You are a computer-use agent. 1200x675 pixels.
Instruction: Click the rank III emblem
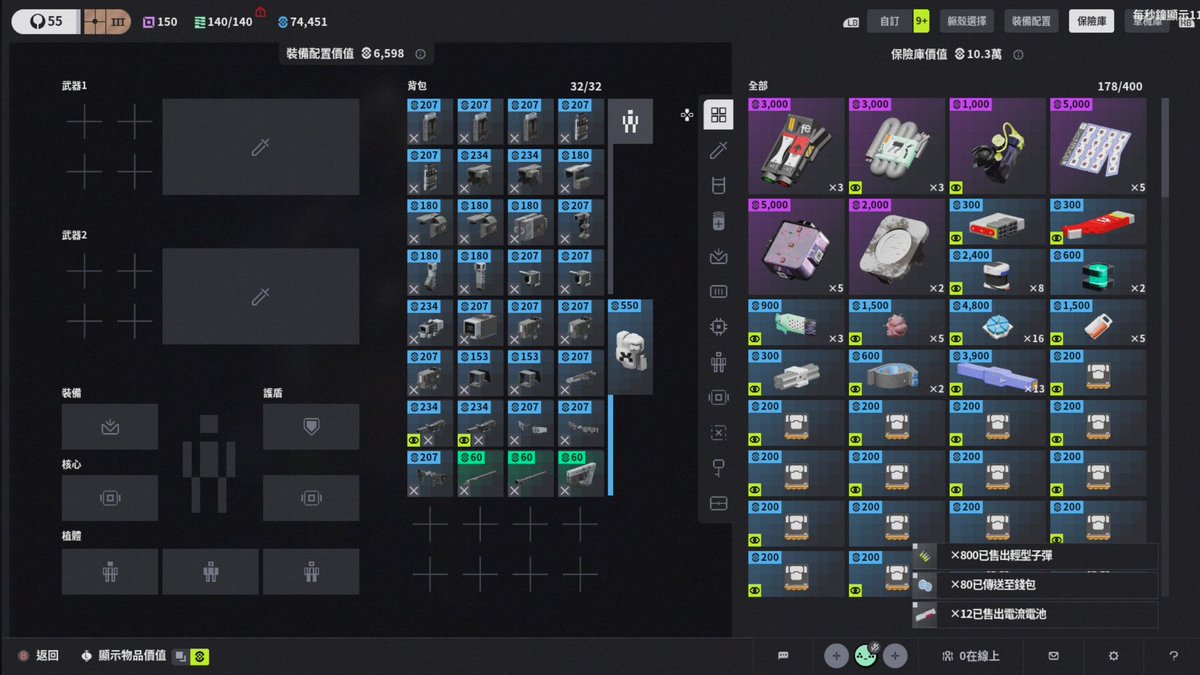(x=105, y=21)
